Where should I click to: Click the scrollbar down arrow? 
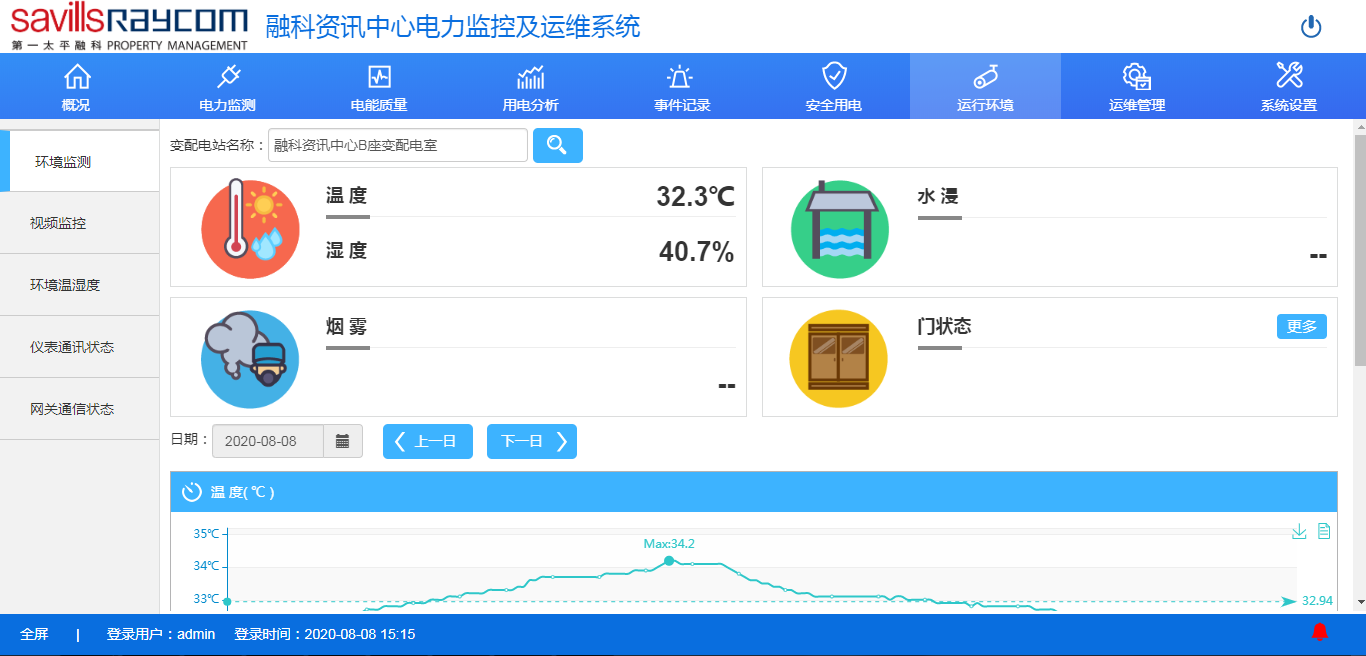point(1360,602)
